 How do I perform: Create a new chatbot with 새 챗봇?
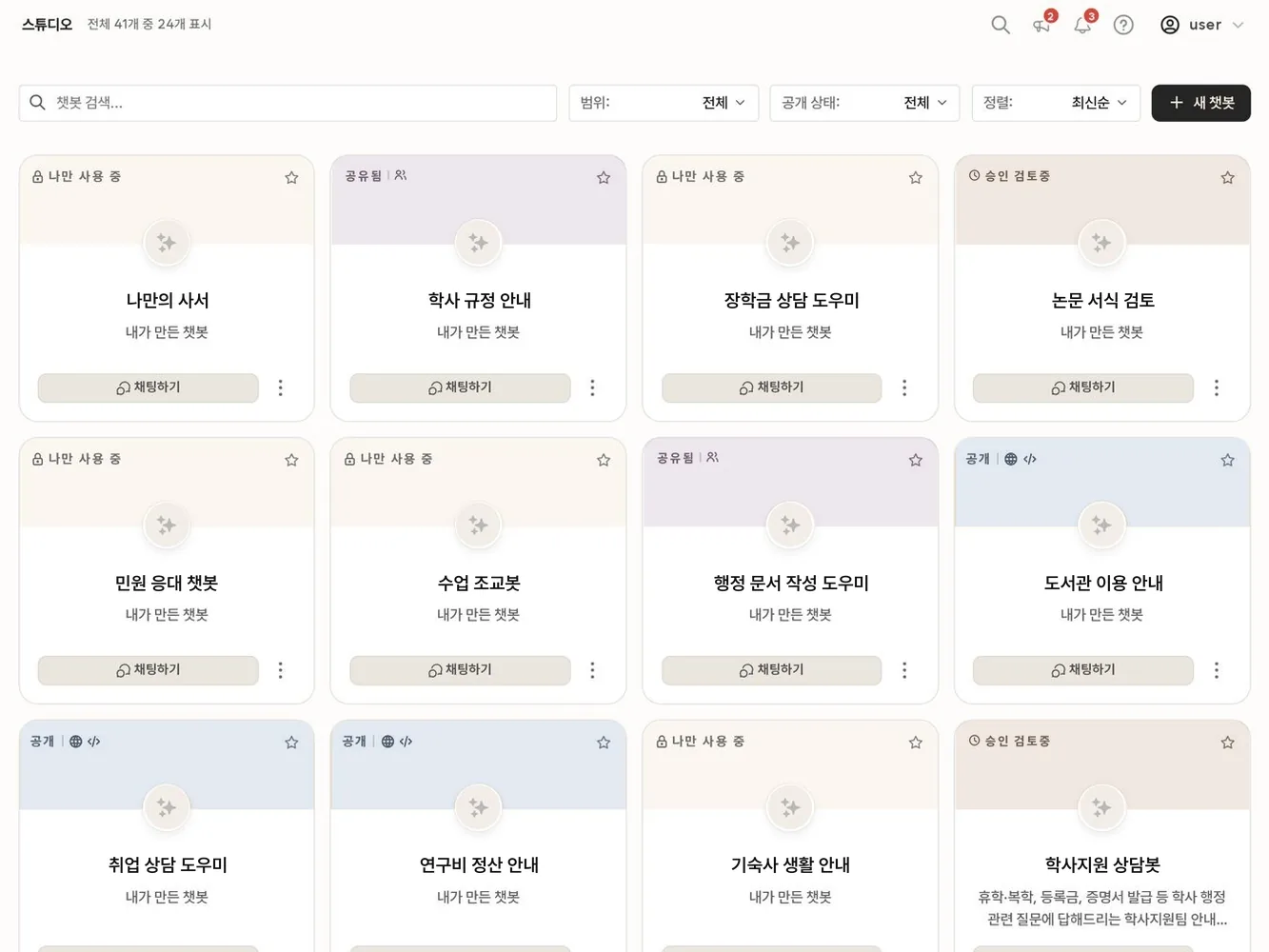coord(1200,103)
